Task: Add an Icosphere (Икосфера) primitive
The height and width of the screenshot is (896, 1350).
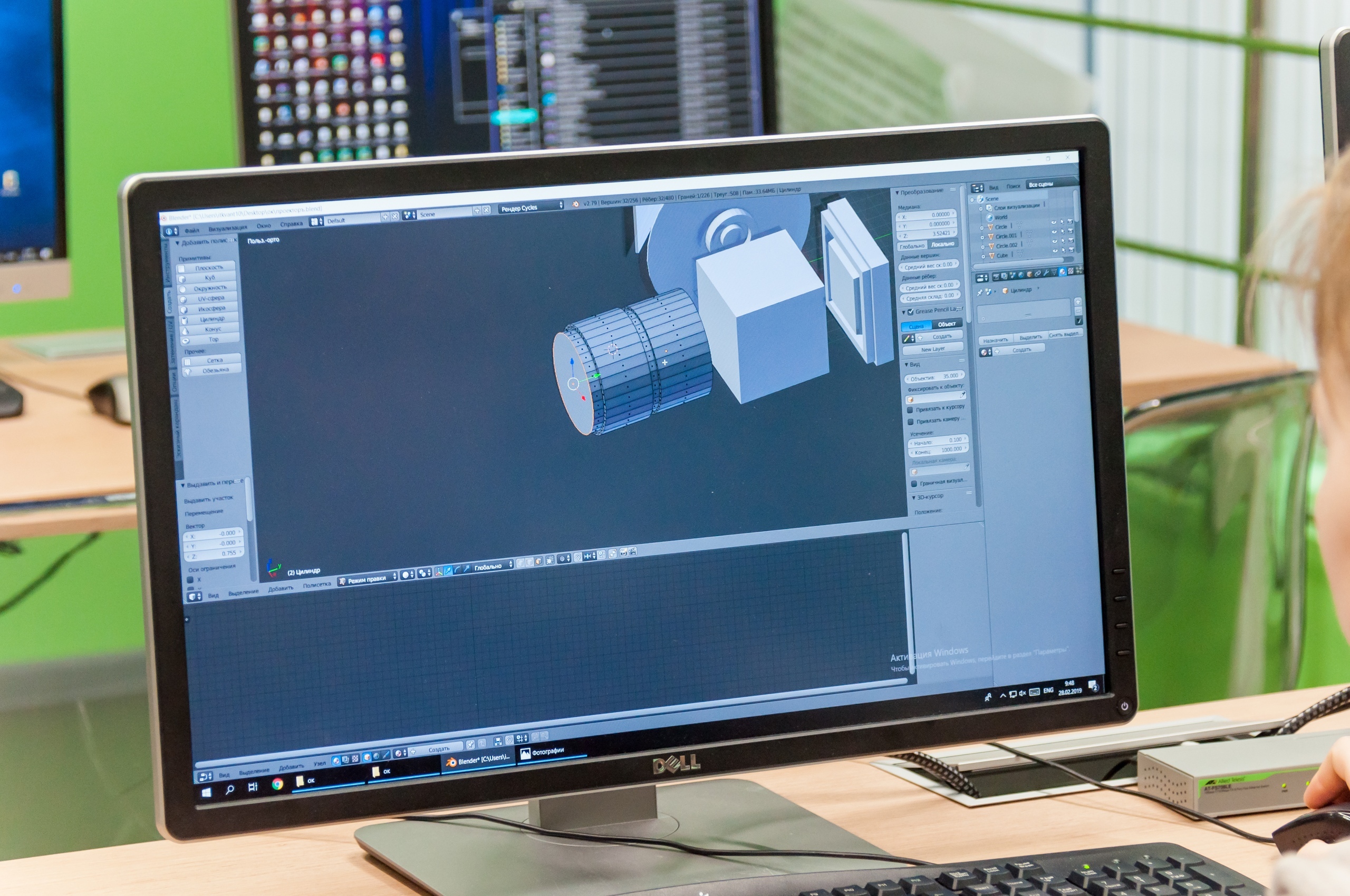Action: 208,308
